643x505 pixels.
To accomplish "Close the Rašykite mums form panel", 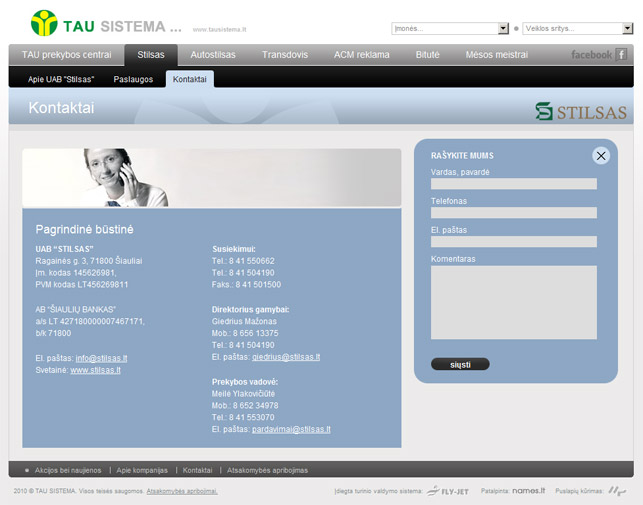I will tap(600, 155).
